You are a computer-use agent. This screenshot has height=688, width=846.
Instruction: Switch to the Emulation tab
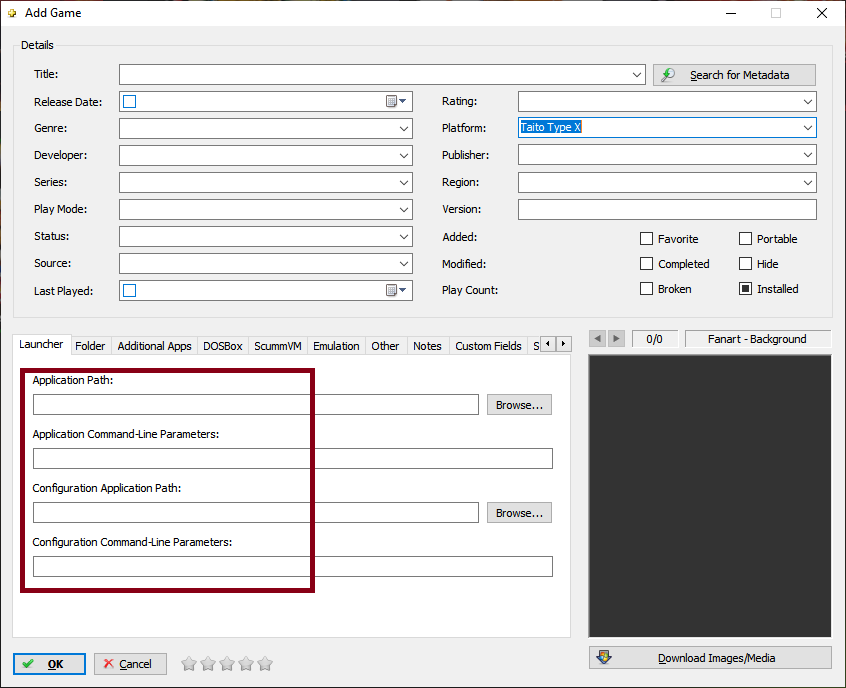[336, 346]
